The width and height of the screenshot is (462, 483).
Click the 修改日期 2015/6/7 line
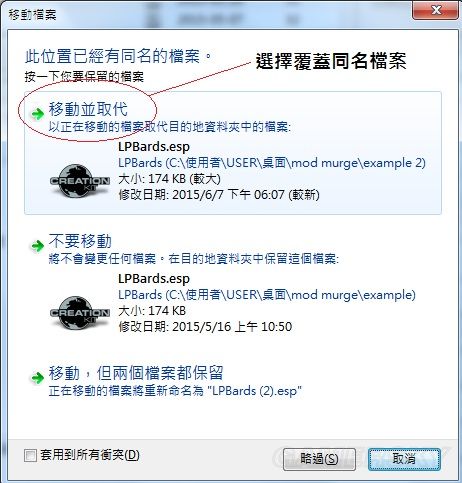click(x=219, y=195)
